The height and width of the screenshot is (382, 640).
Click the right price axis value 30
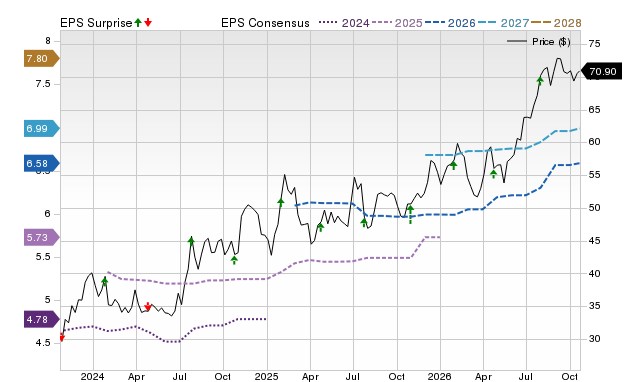(x=594, y=339)
